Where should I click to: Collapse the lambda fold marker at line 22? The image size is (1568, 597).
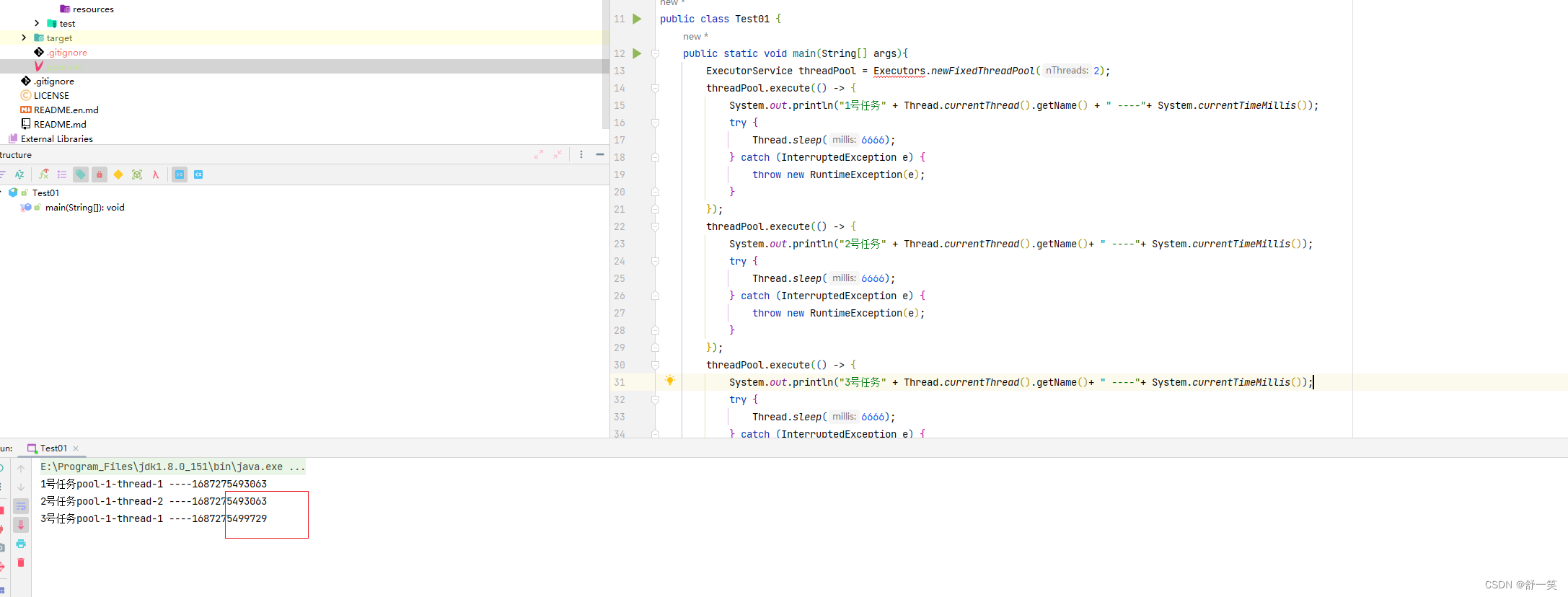655,226
